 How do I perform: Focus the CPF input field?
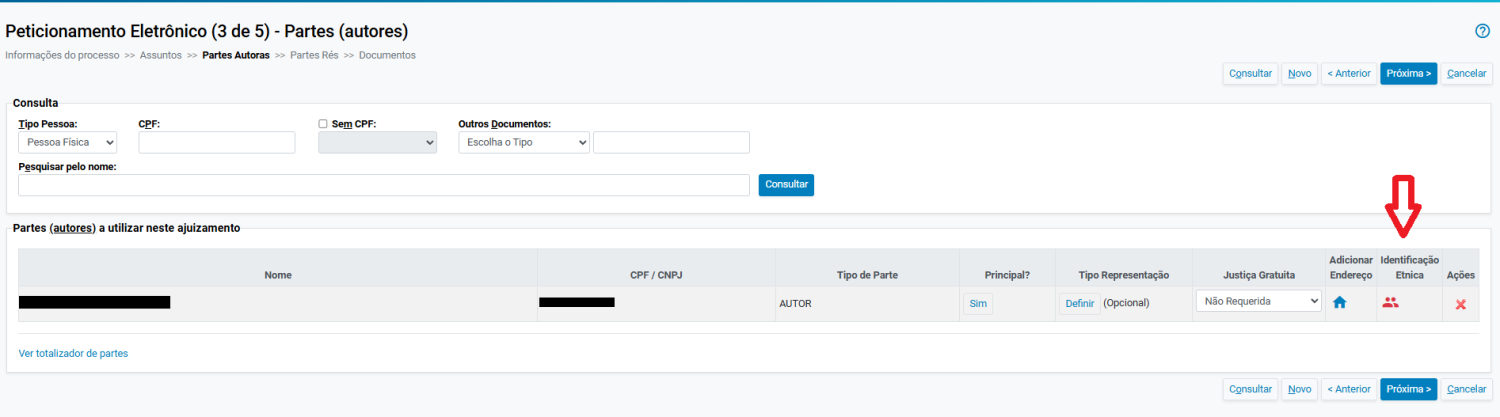point(216,143)
